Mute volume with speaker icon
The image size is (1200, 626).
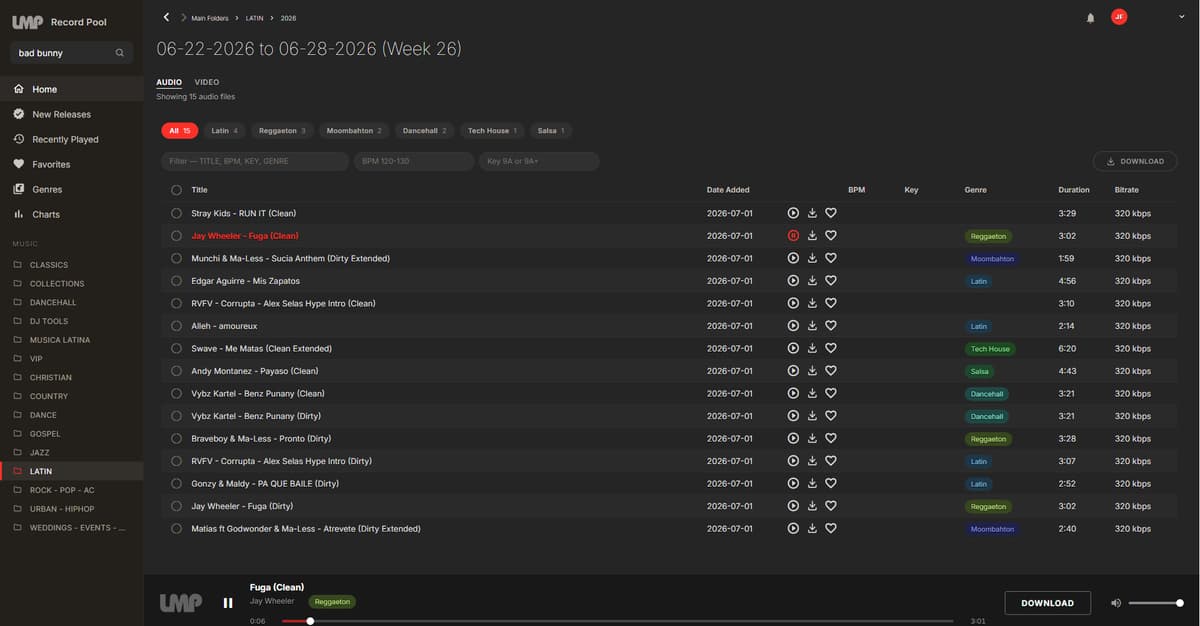1116,603
